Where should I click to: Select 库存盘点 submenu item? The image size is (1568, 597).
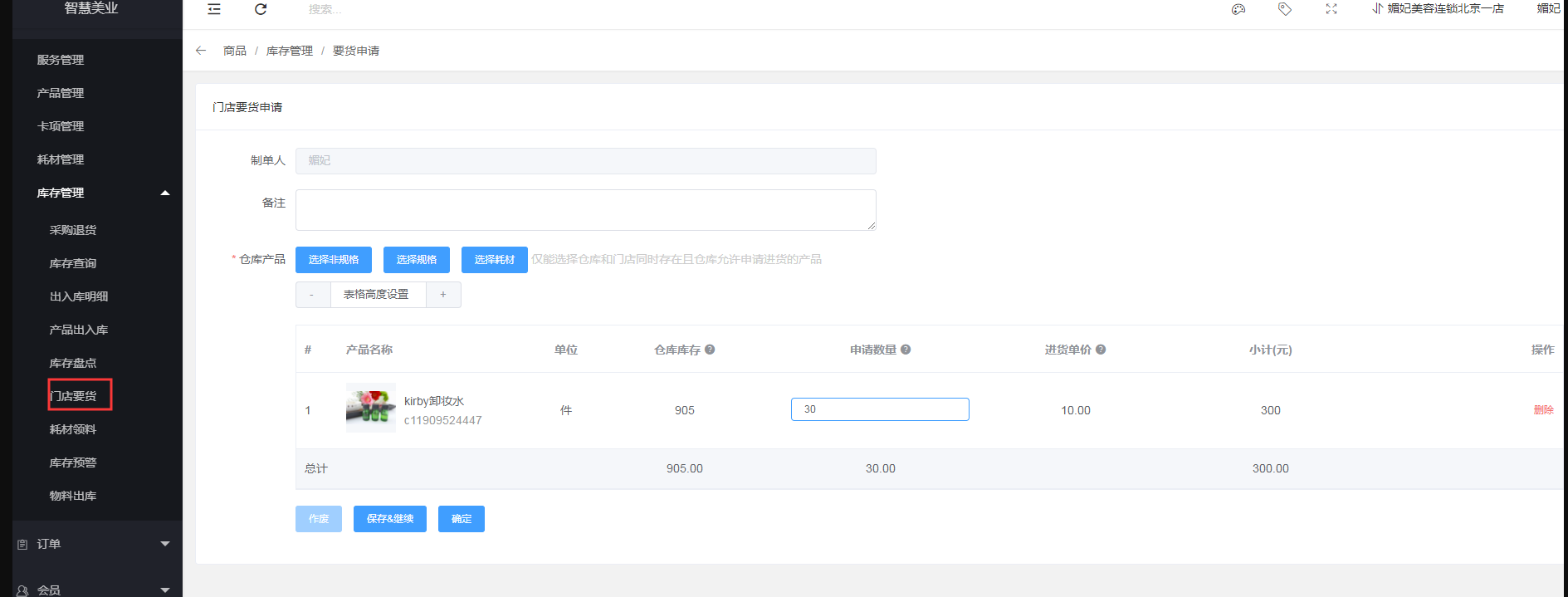point(73,363)
